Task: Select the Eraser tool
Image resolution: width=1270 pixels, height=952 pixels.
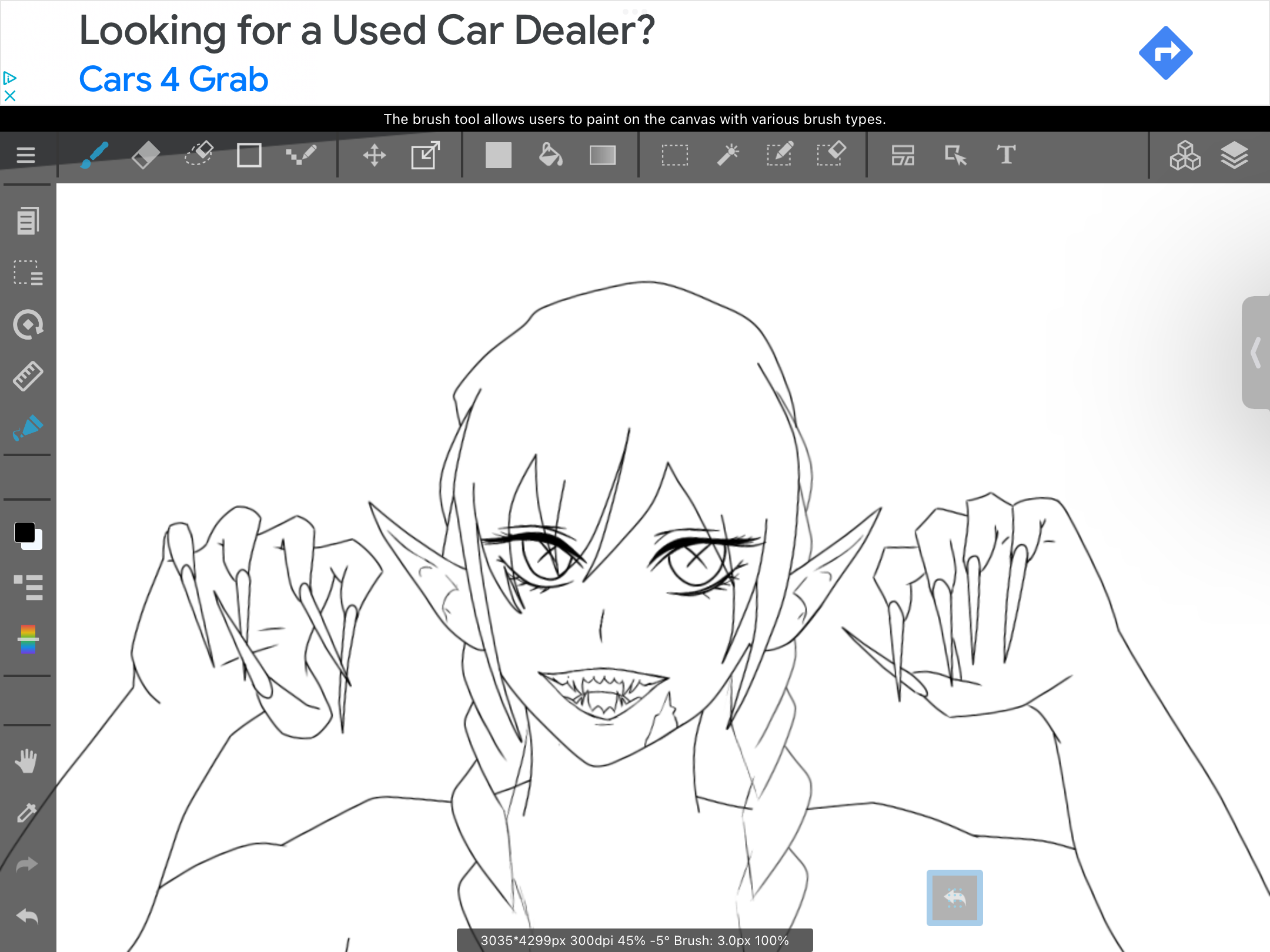Action: (146, 155)
